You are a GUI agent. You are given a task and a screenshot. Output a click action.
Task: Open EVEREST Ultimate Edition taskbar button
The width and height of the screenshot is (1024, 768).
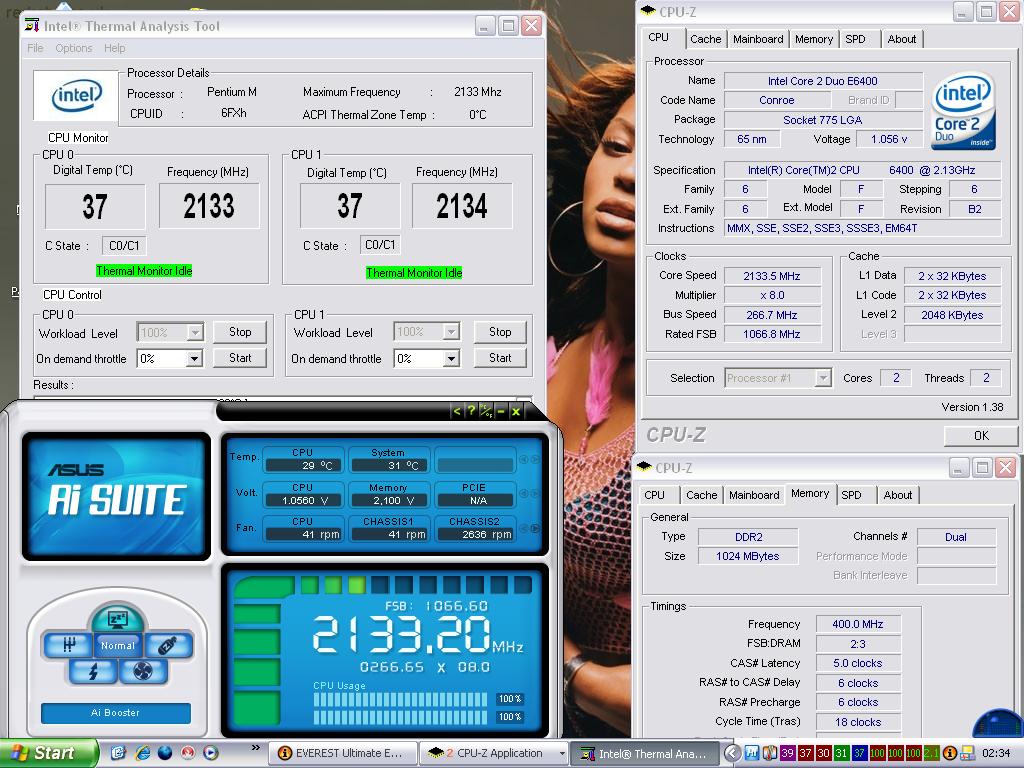(342, 753)
